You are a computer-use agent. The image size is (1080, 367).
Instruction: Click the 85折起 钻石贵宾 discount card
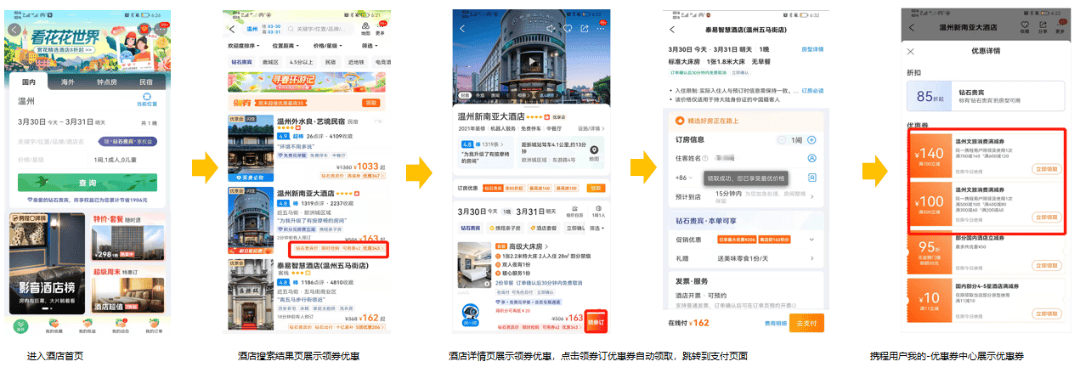click(986, 96)
